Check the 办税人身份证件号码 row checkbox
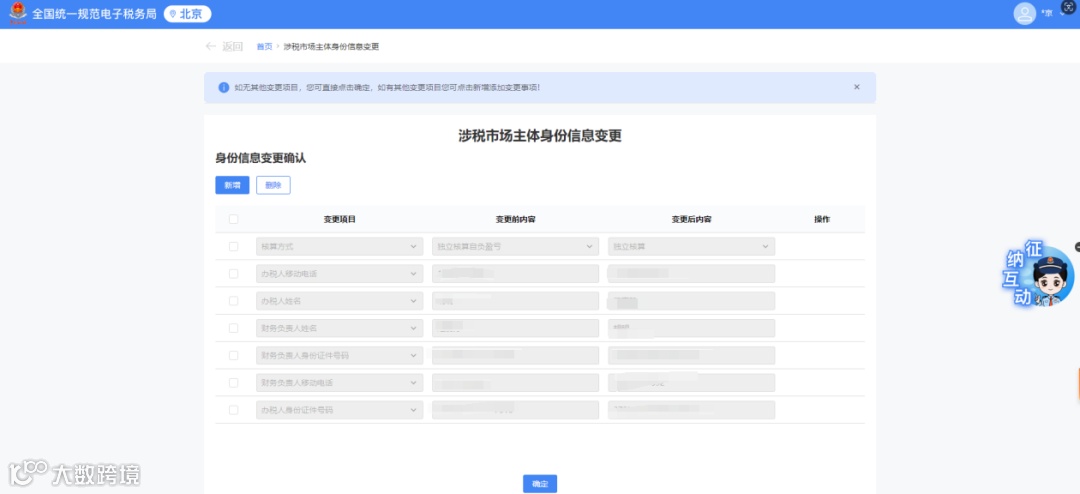This screenshot has height=494, width=1080. (x=233, y=410)
